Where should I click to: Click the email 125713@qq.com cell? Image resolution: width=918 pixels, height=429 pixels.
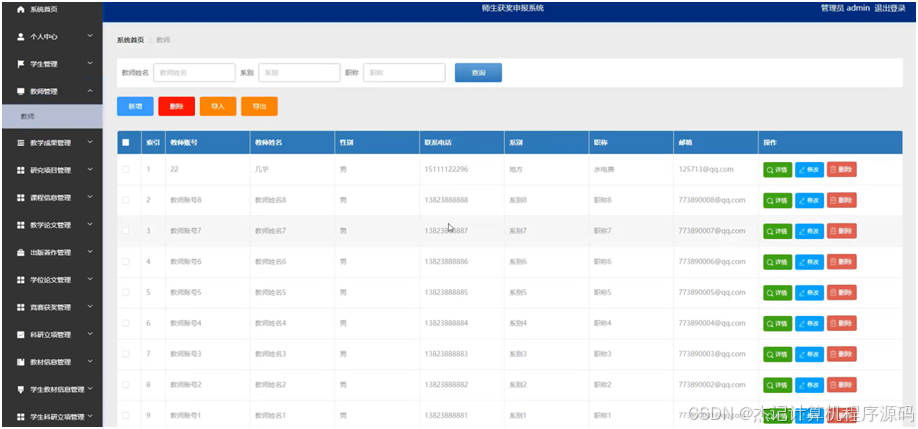click(706, 169)
